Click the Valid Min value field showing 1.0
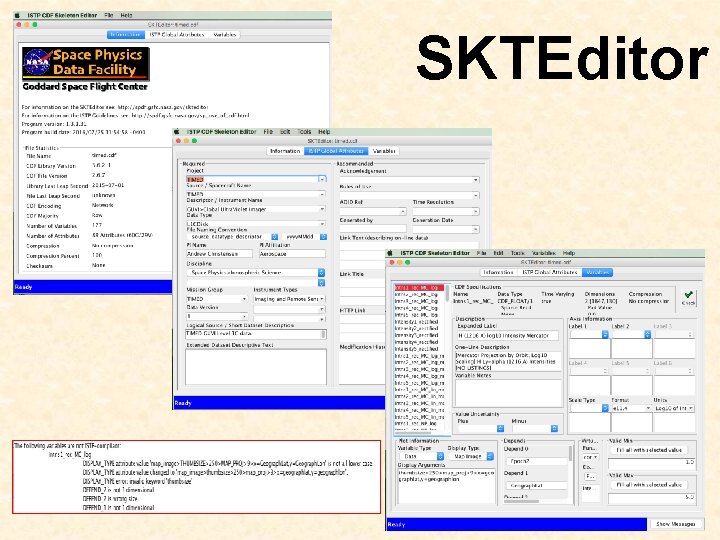 click(652, 462)
